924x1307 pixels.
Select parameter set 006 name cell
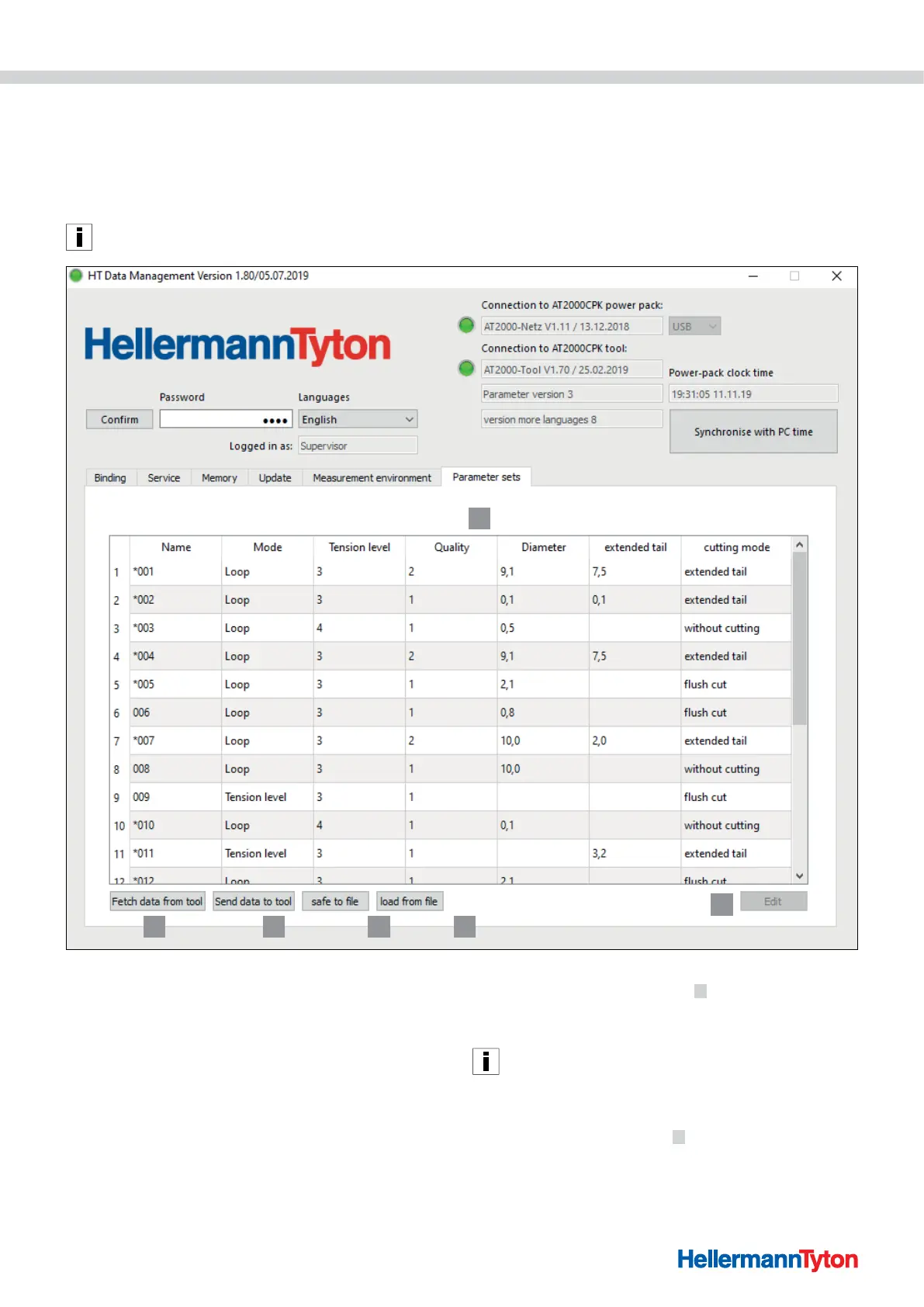pos(175,712)
